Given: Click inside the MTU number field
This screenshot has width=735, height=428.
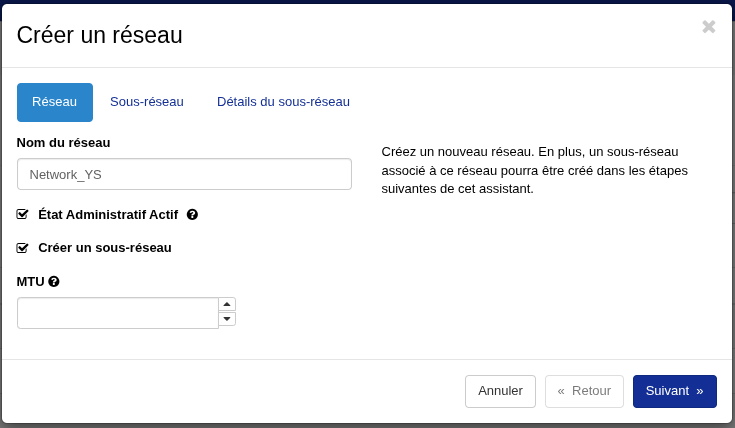Looking at the screenshot, I should click(117, 313).
